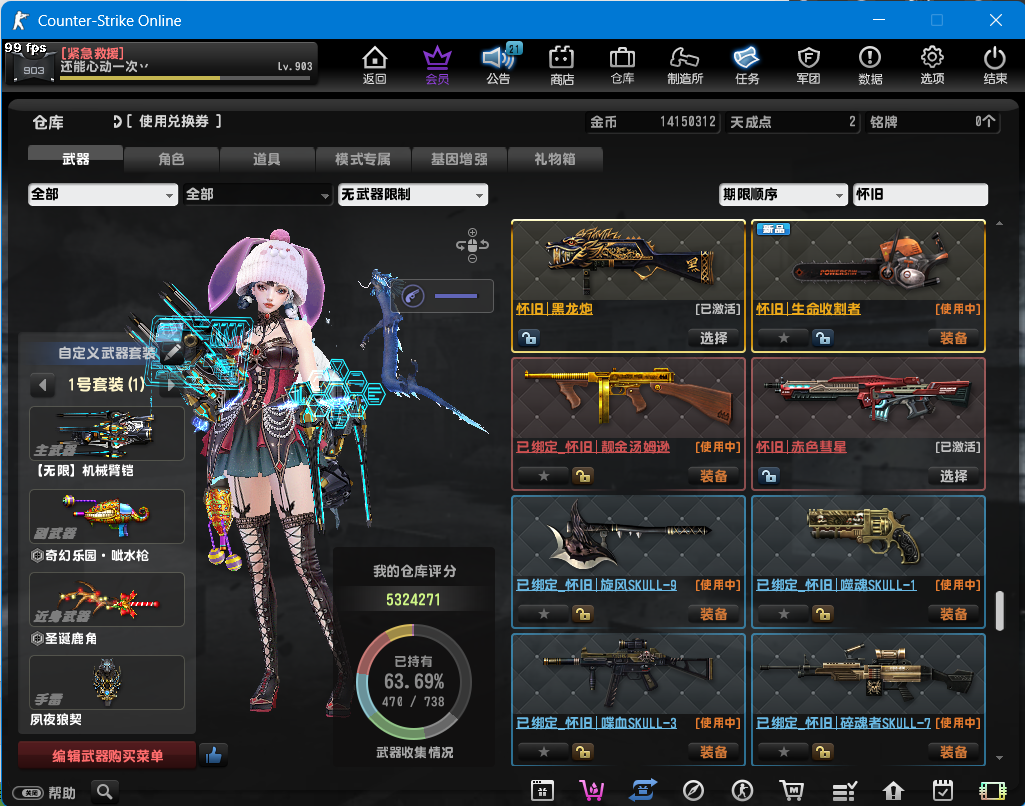
Task: Open the 会员 crown membership icon
Action: [437, 65]
